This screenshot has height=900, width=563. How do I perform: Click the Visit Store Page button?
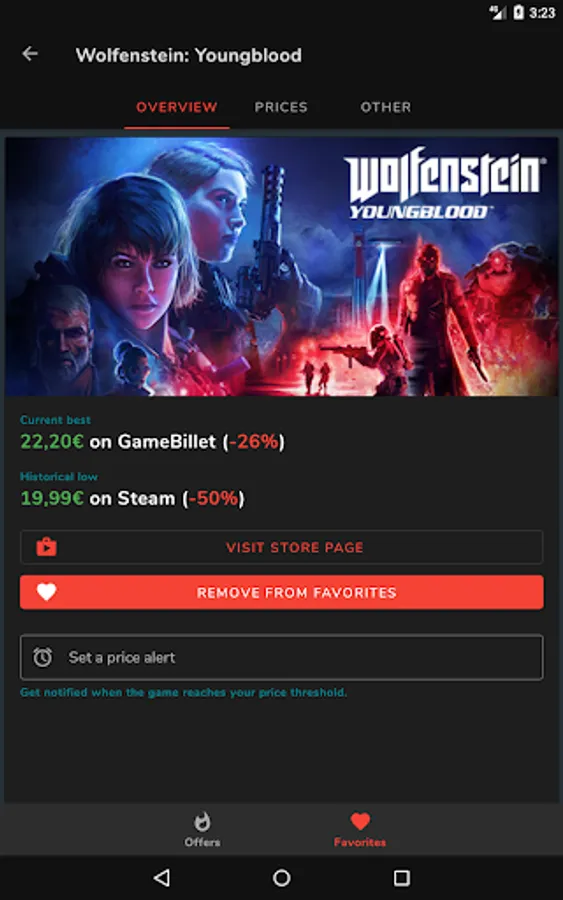(281, 547)
